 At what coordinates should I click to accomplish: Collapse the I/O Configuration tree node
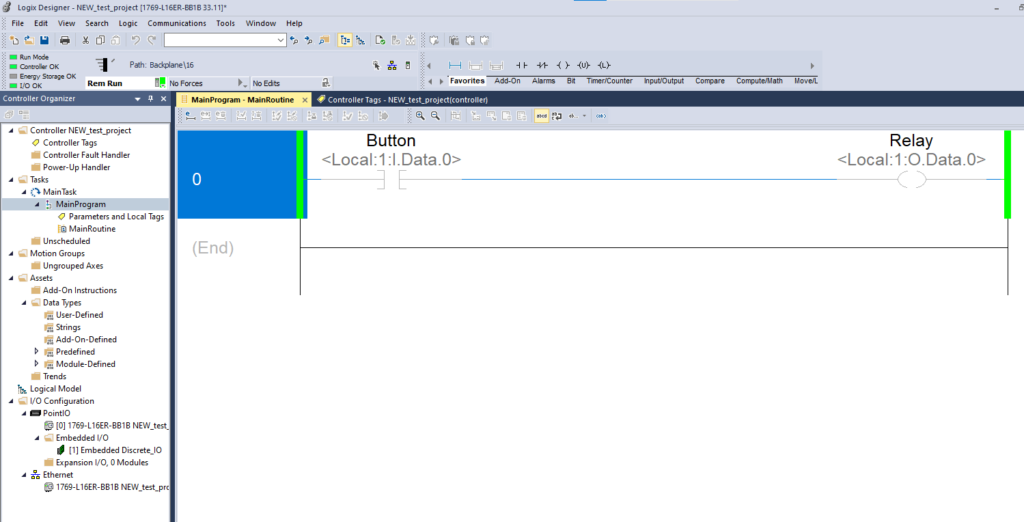[x=11, y=401]
